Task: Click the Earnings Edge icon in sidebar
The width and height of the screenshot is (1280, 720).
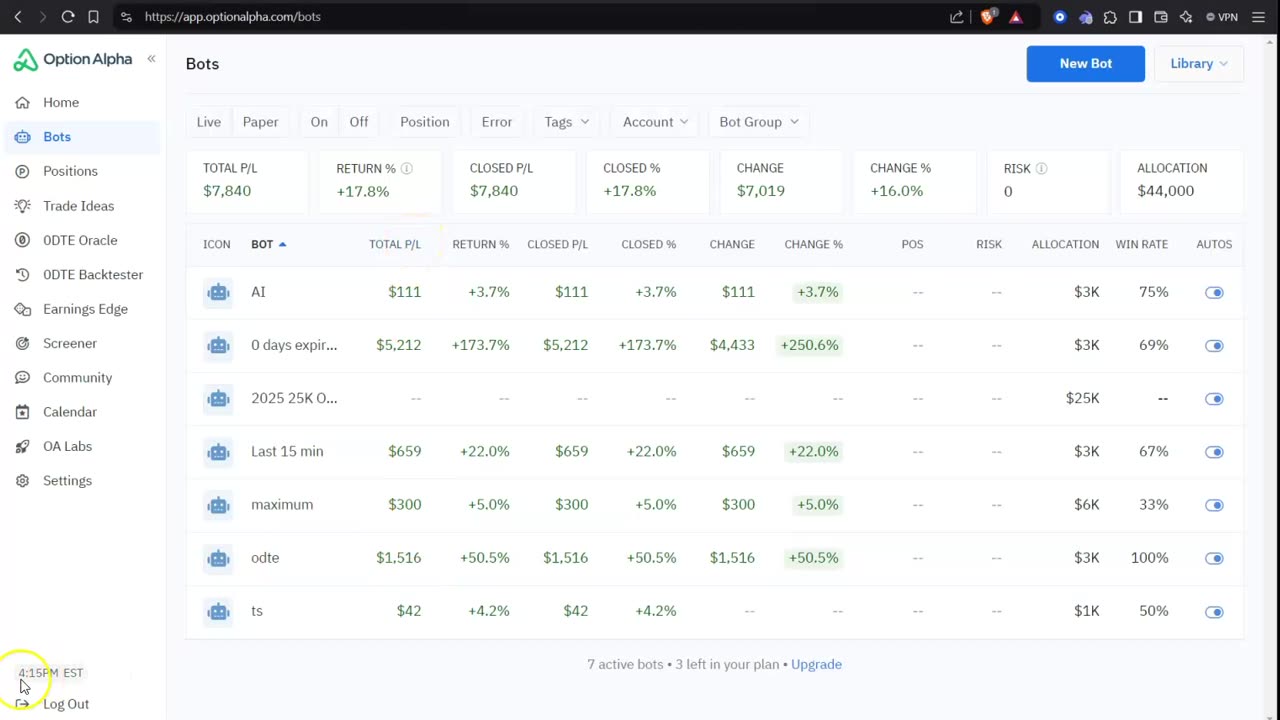Action: pos(22,309)
